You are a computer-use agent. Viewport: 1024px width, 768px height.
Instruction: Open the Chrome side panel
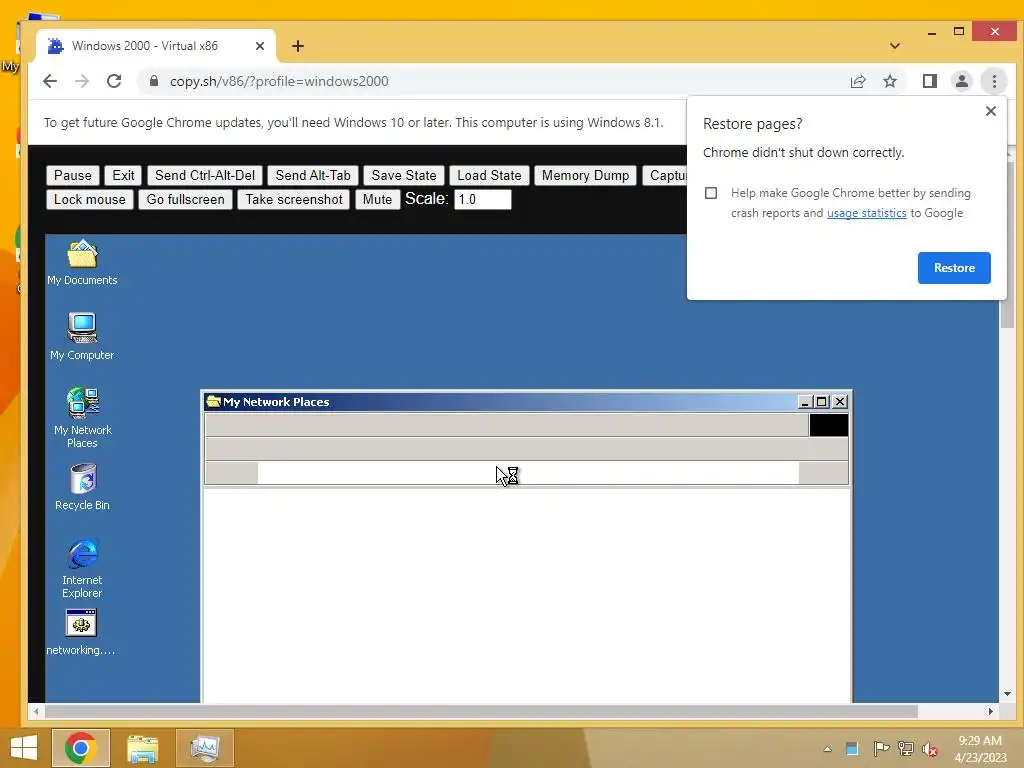[929, 81]
